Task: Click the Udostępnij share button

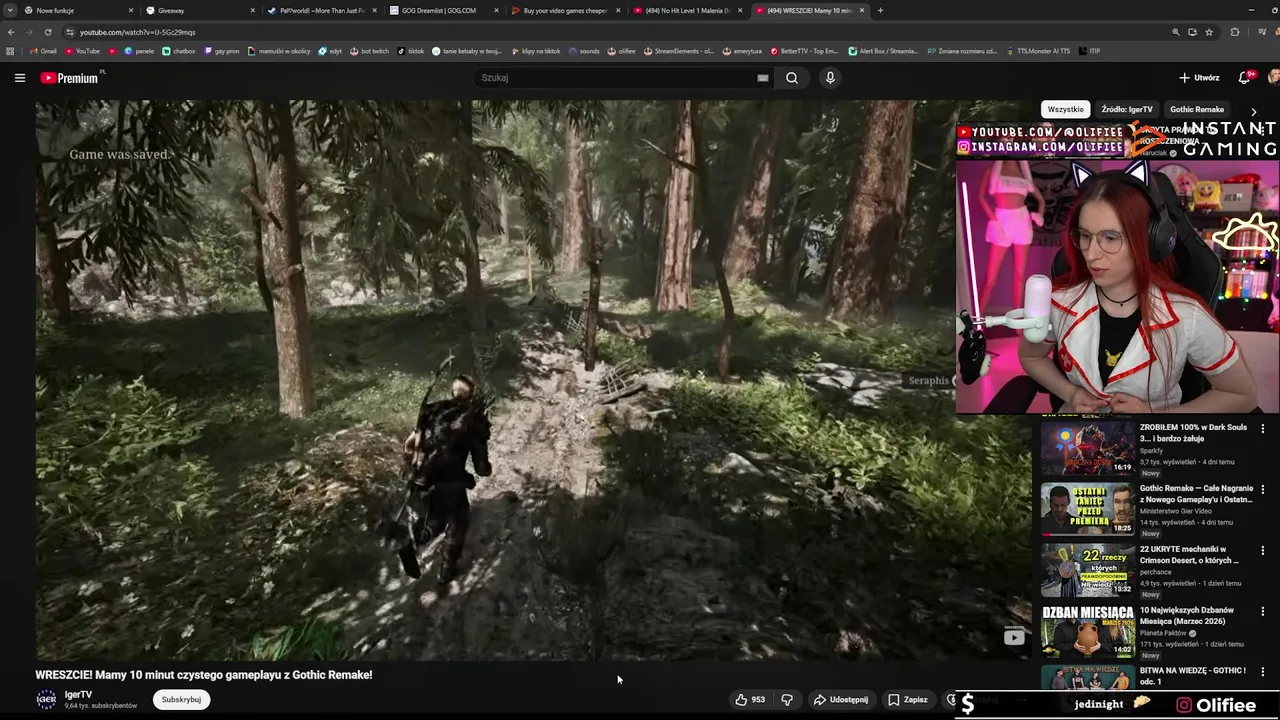Action: (x=840, y=700)
